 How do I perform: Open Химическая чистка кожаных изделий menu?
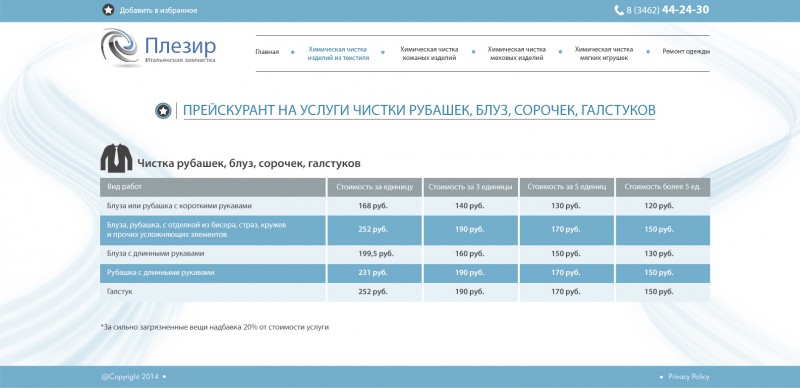[x=429, y=54]
